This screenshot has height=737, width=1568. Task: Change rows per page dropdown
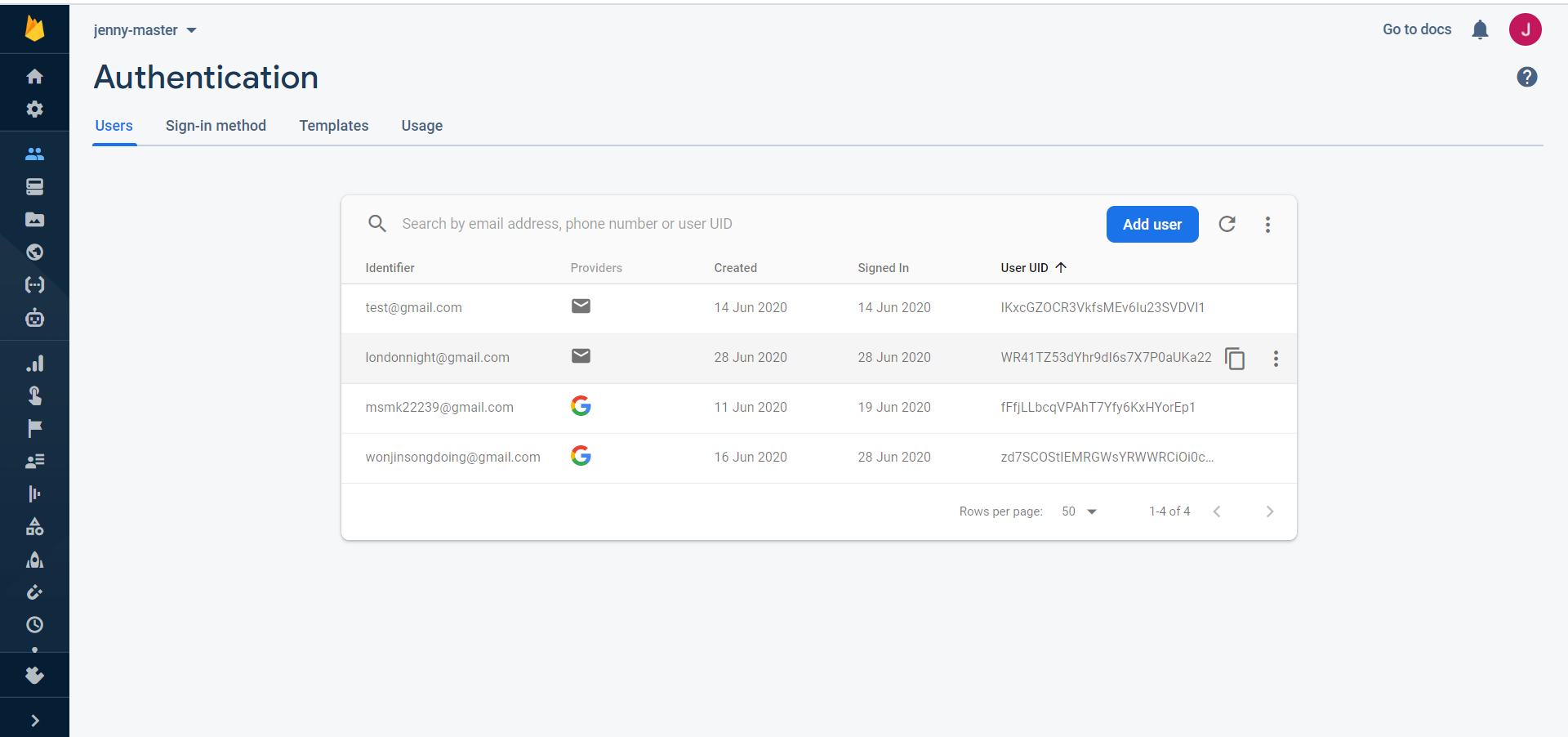point(1079,511)
